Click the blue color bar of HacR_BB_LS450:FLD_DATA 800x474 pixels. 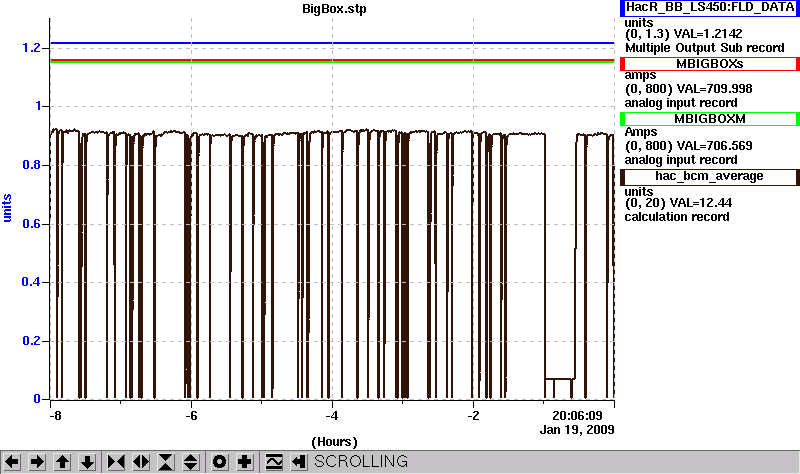coord(622,8)
